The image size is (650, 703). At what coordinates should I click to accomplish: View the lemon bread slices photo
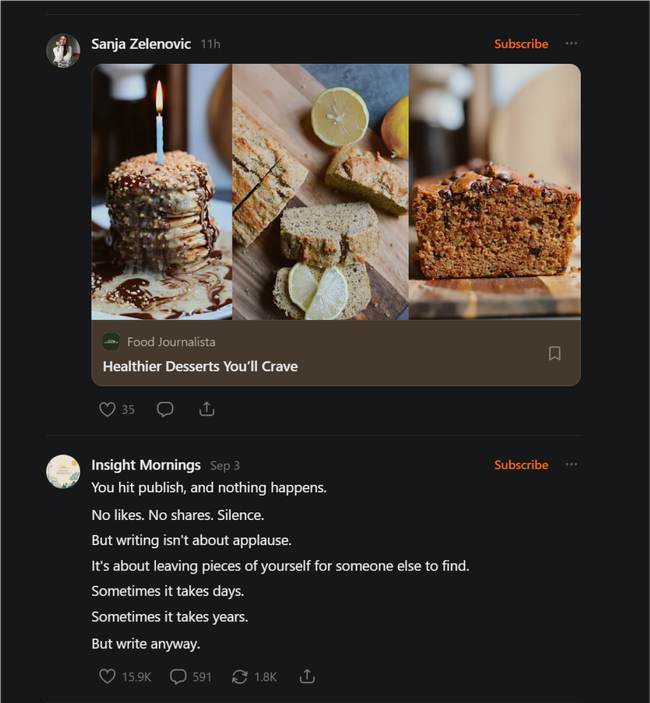pos(320,192)
